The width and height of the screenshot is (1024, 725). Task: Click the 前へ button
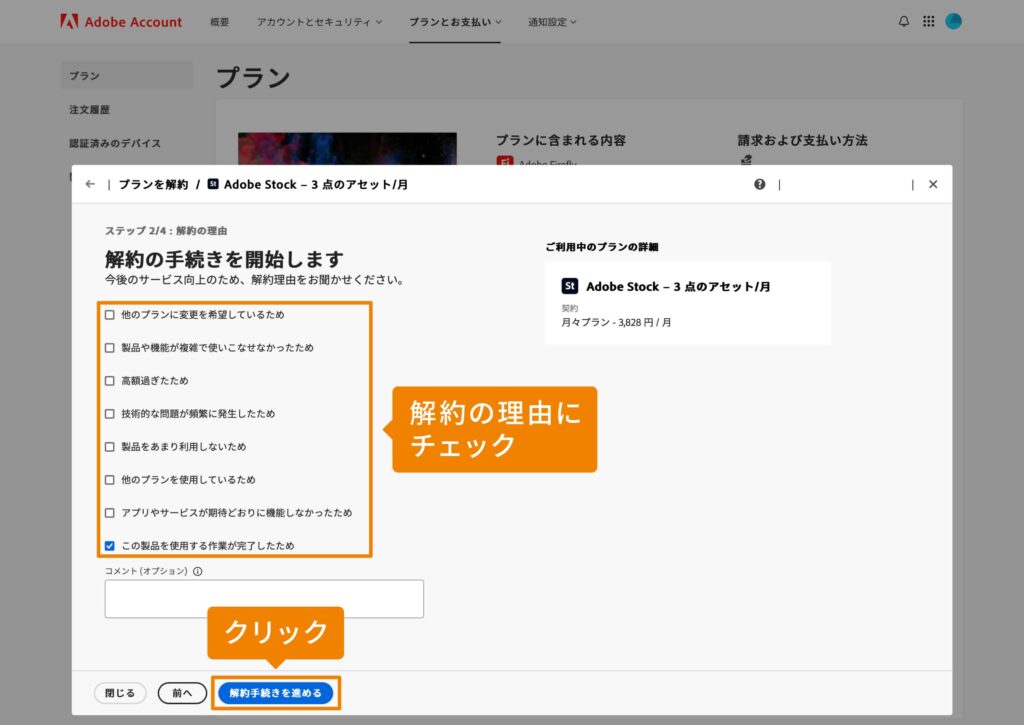(x=182, y=693)
